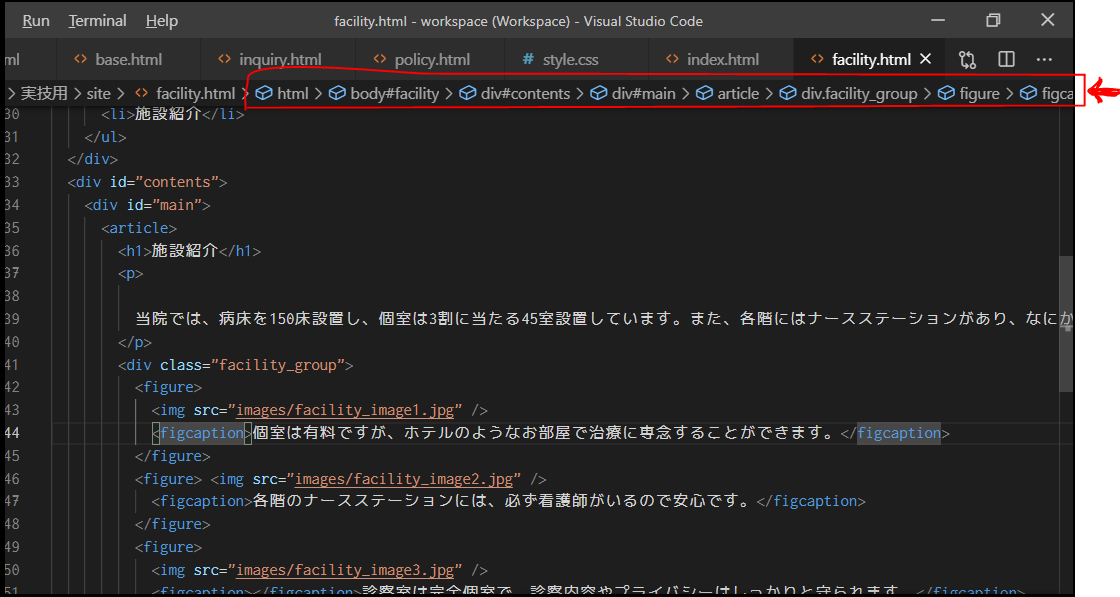
Task: Open the Run menu
Action: coord(36,21)
